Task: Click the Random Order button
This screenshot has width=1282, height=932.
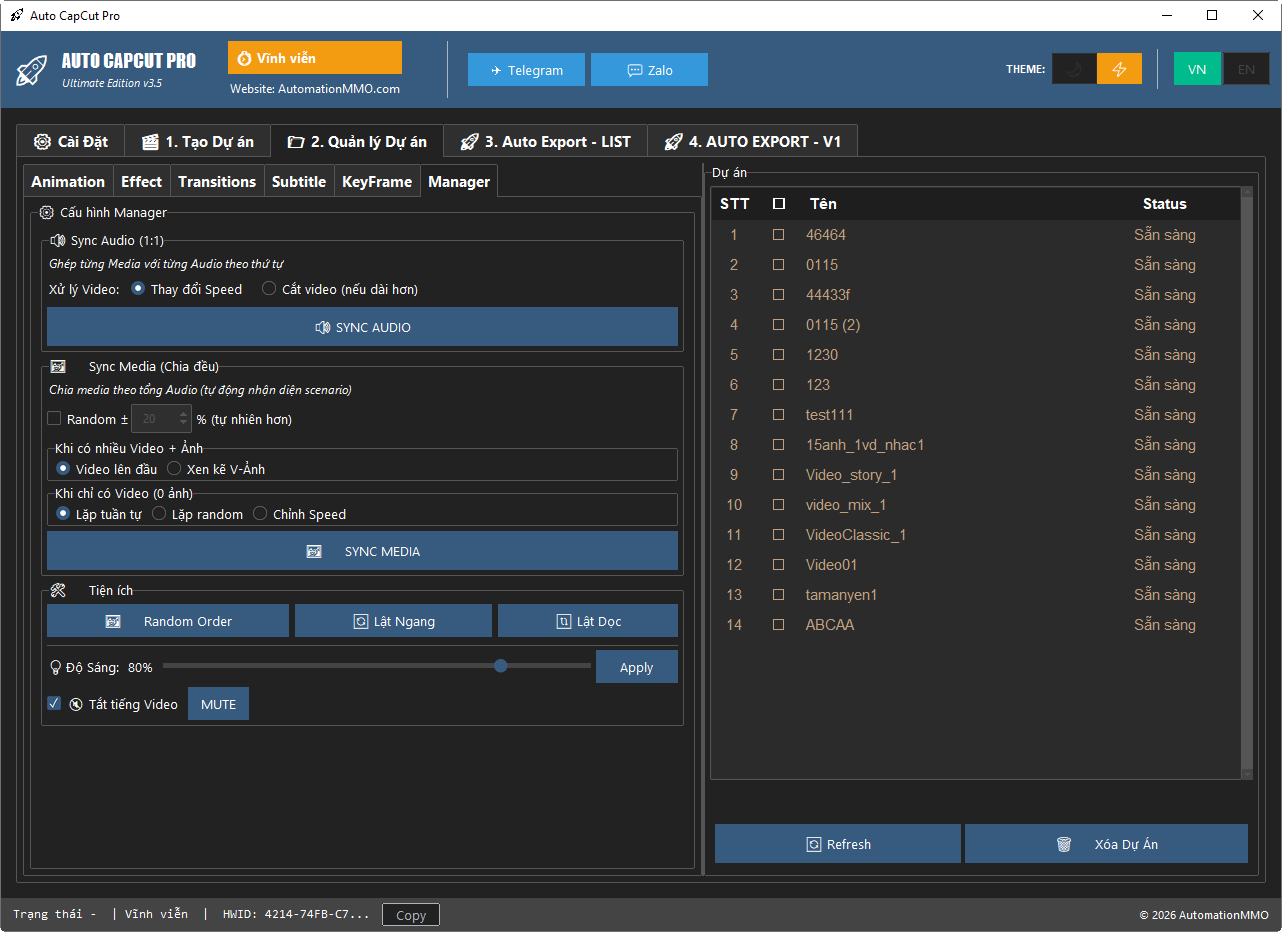Action: (x=168, y=621)
